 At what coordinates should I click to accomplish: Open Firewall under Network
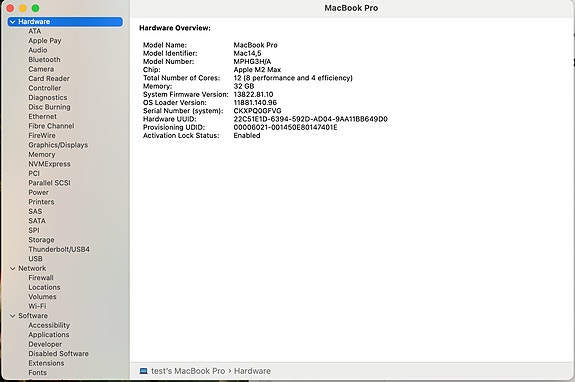41,278
